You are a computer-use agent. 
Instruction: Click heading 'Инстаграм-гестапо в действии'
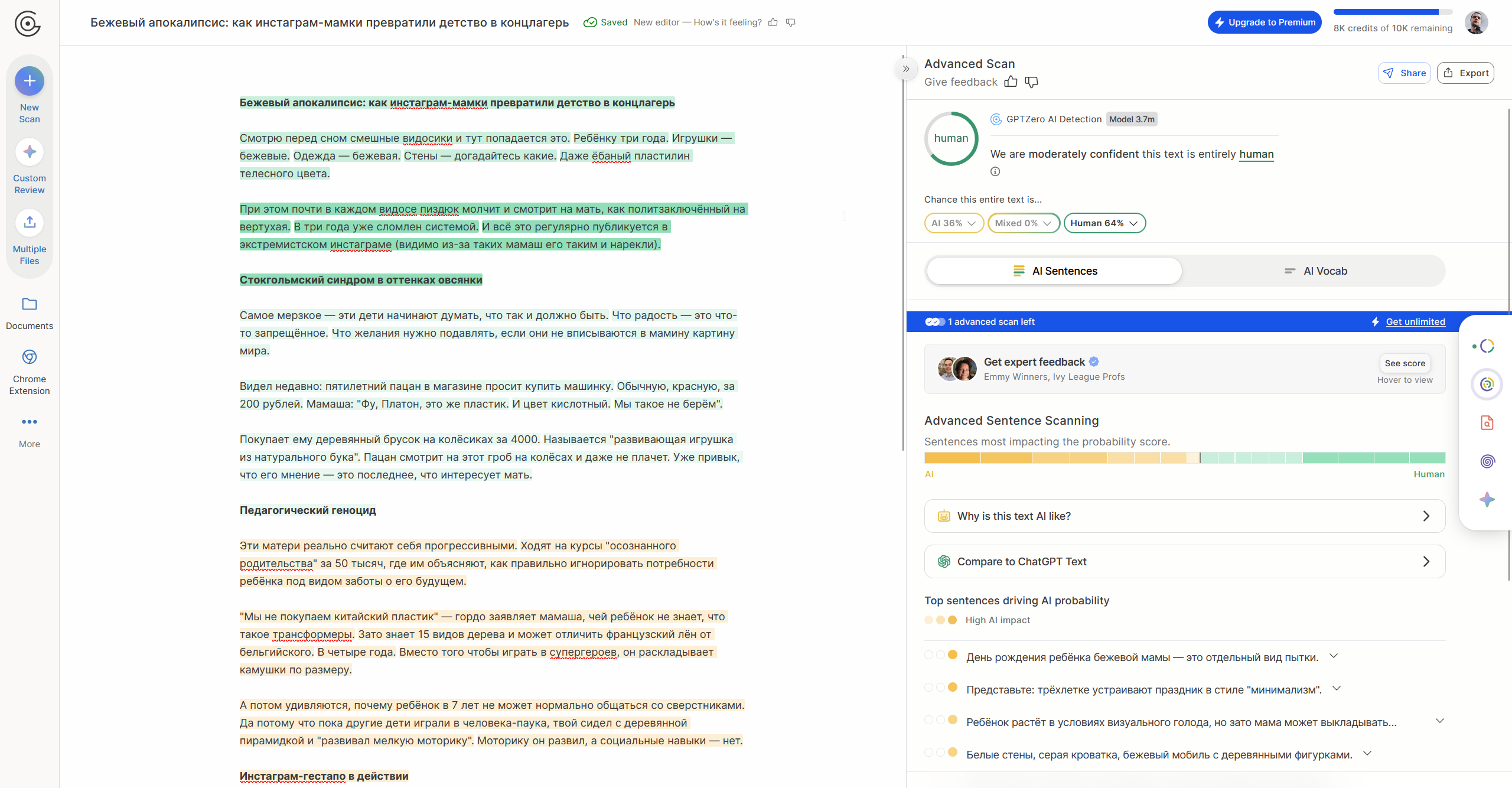(324, 776)
